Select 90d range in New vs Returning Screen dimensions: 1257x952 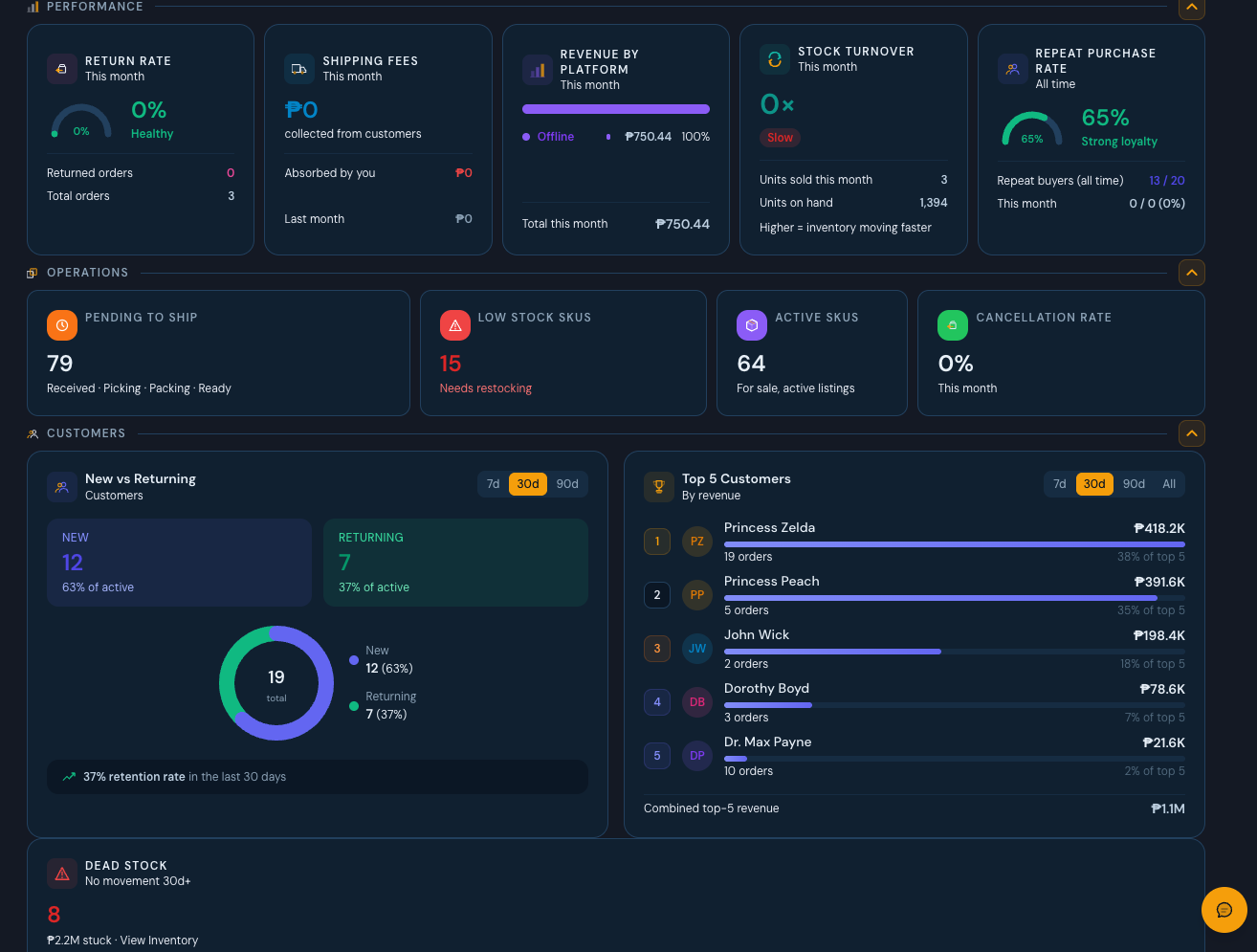tap(567, 484)
